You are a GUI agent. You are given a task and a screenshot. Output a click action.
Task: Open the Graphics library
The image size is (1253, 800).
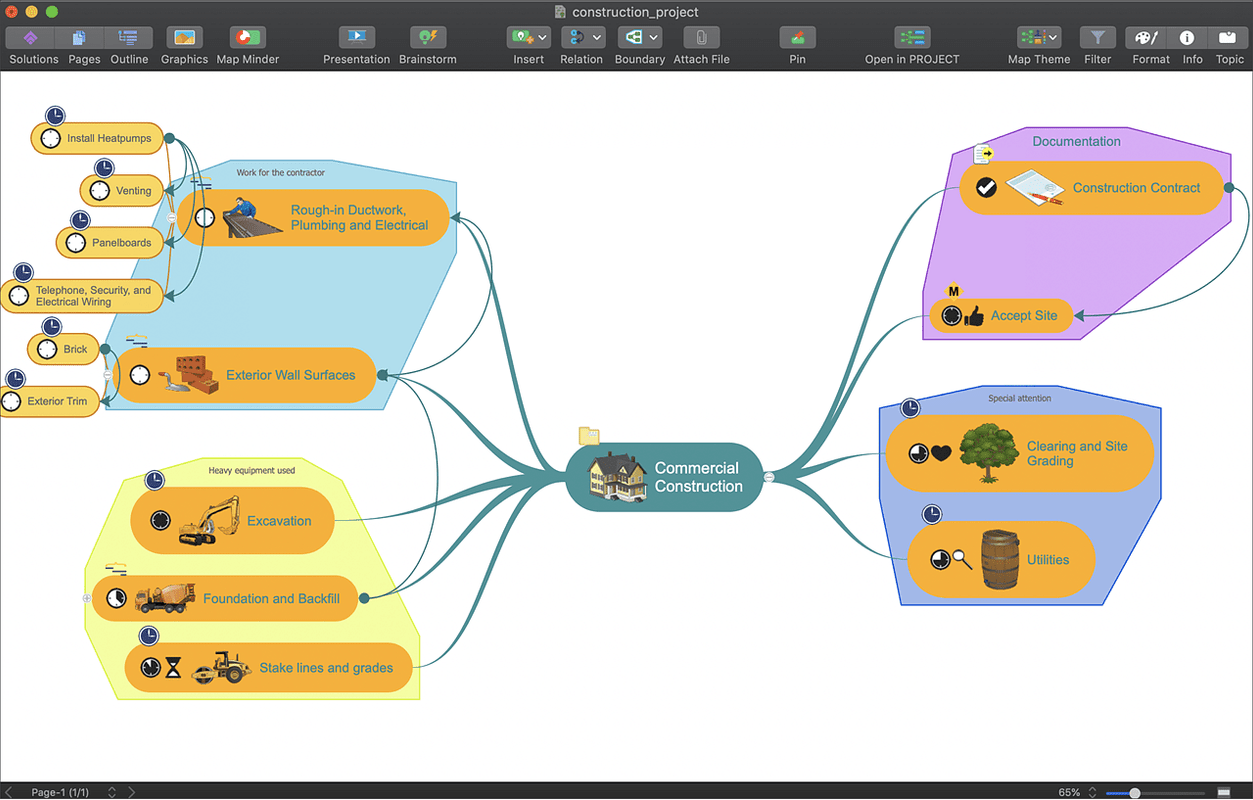coord(184,38)
